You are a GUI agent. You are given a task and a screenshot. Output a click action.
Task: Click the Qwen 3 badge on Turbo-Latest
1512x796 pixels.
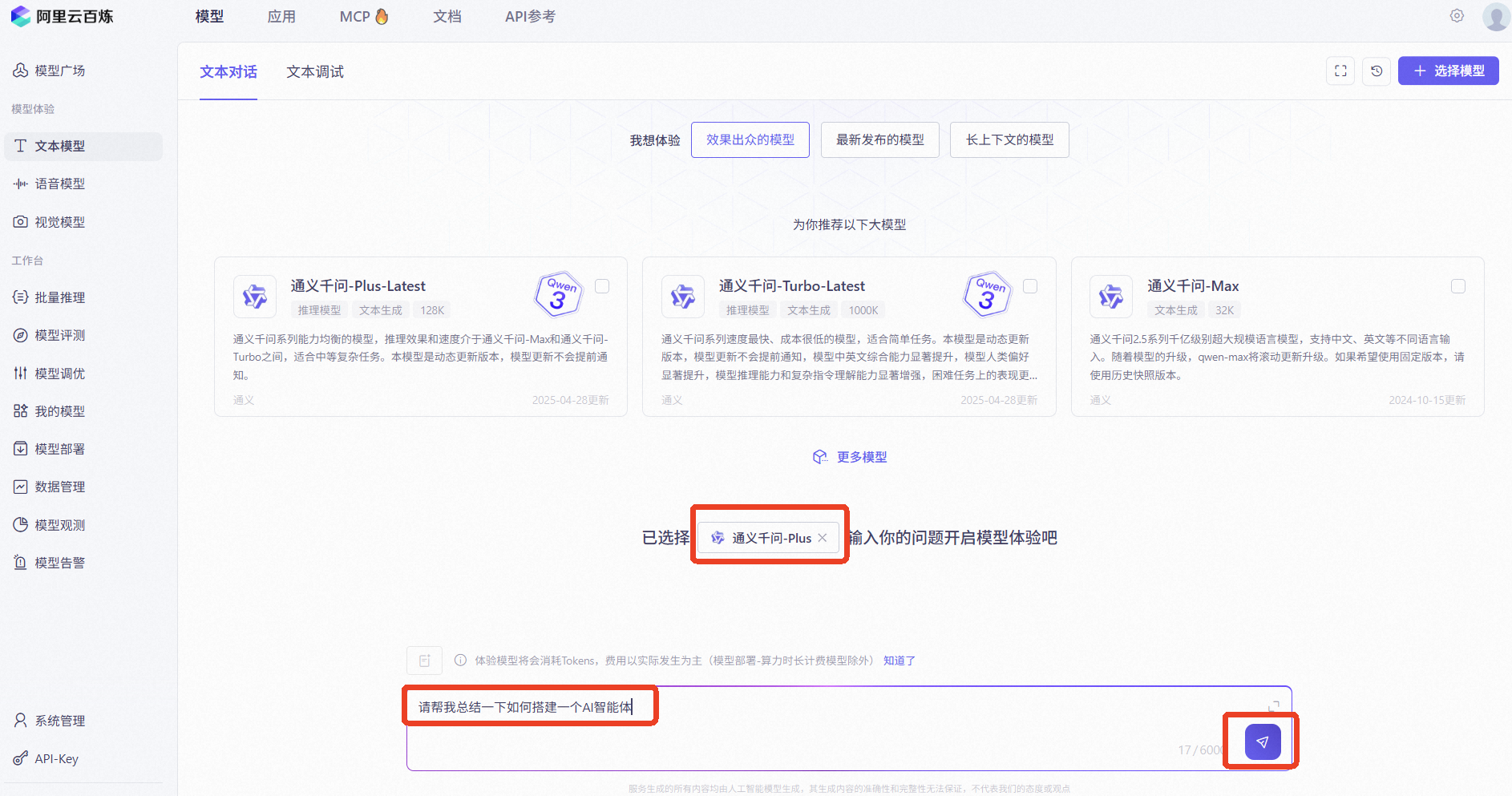coord(987,295)
